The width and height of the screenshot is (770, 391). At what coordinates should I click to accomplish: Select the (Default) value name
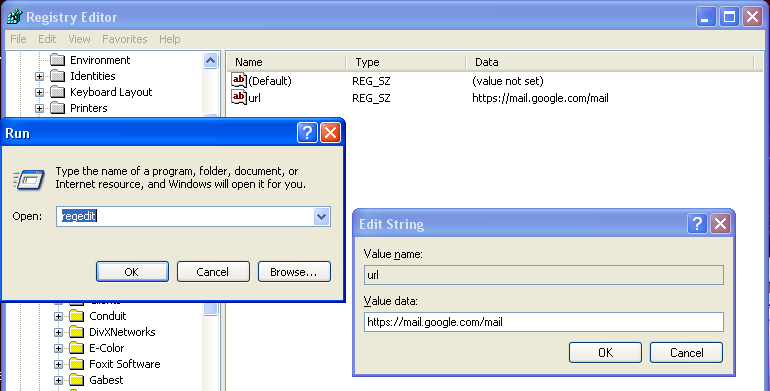[270, 81]
